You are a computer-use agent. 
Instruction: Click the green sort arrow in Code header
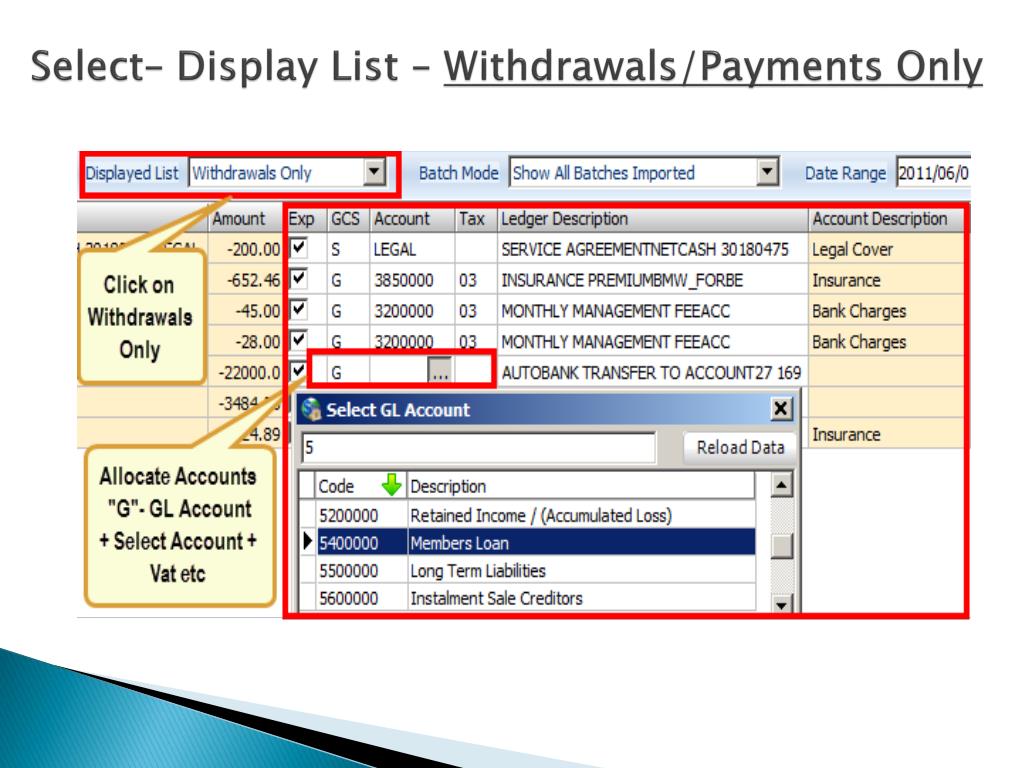pos(391,485)
